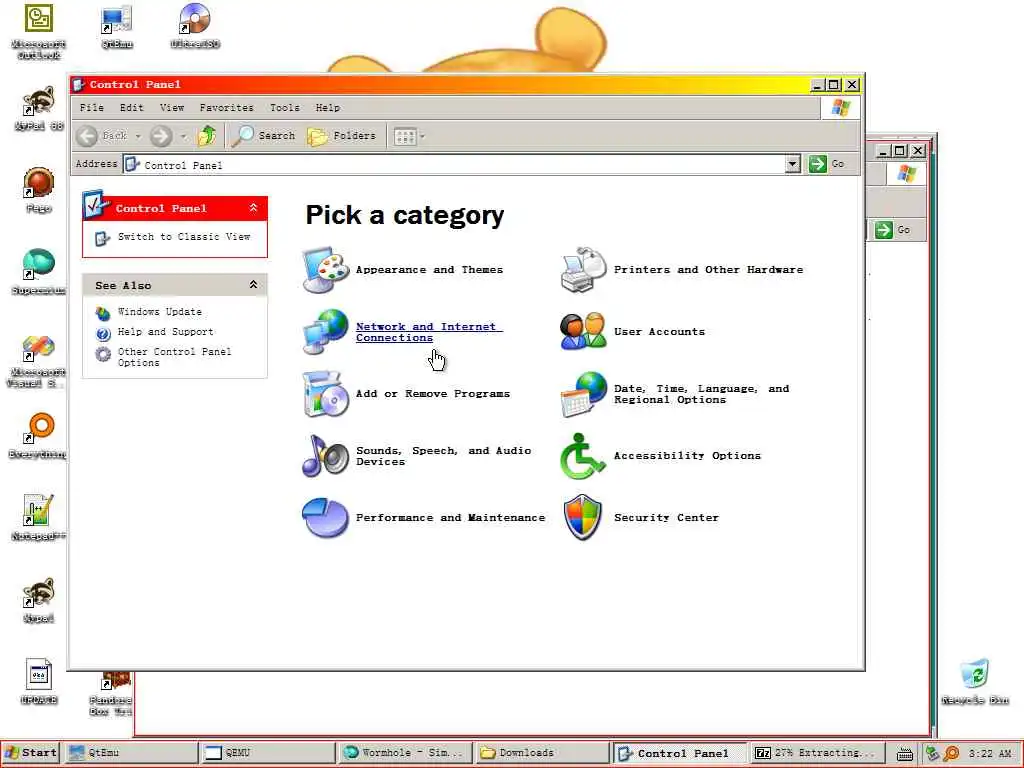Open the Favorites menu
Image resolution: width=1024 pixels, height=768 pixels.
pos(226,108)
